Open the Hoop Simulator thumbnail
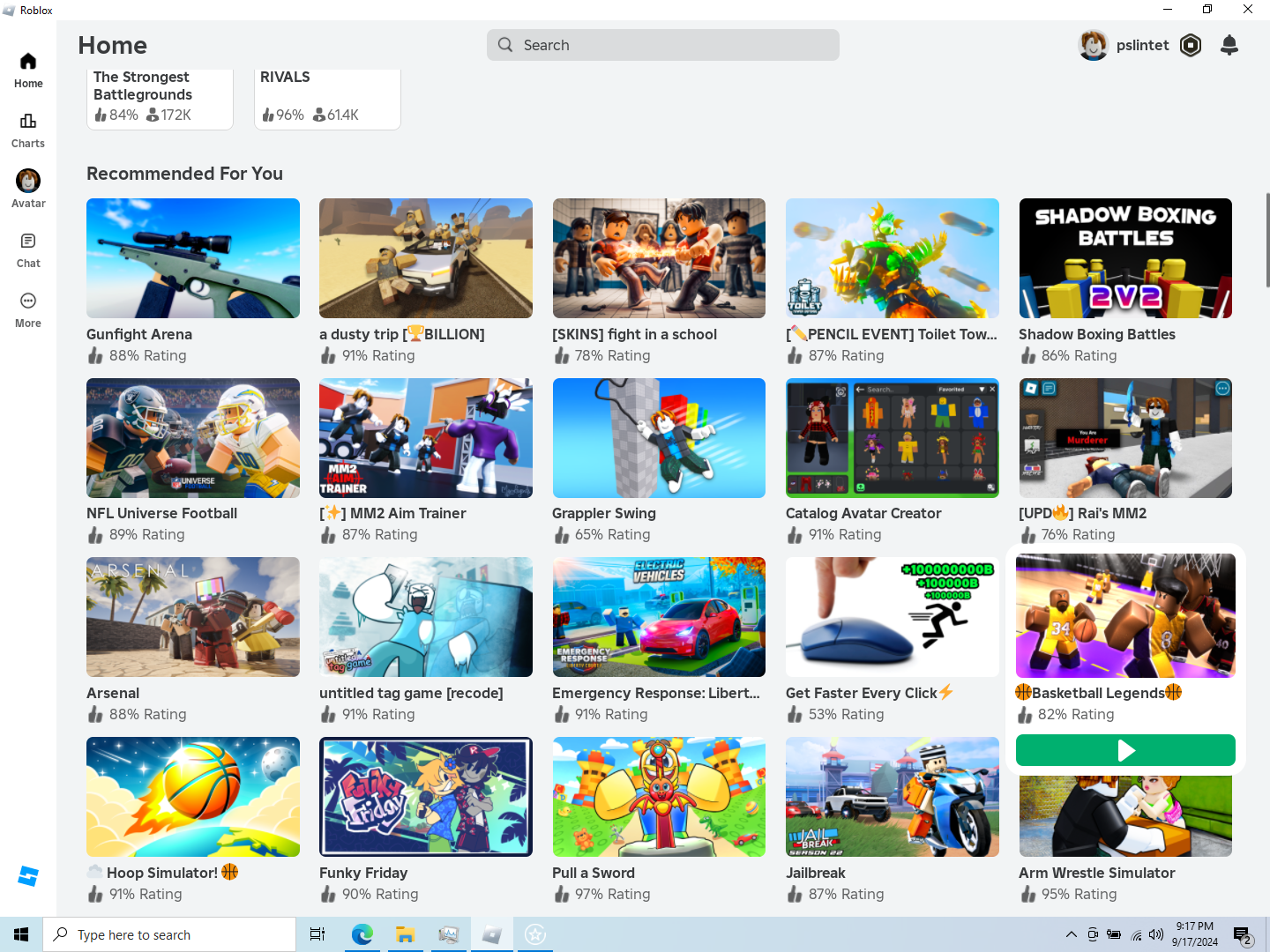The image size is (1270, 952). pyautogui.click(x=193, y=797)
